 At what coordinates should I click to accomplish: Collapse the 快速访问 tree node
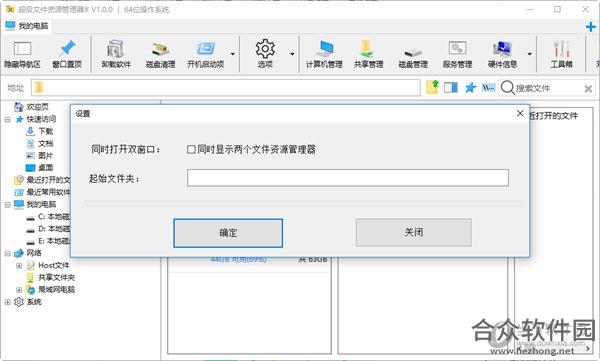(8, 119)
